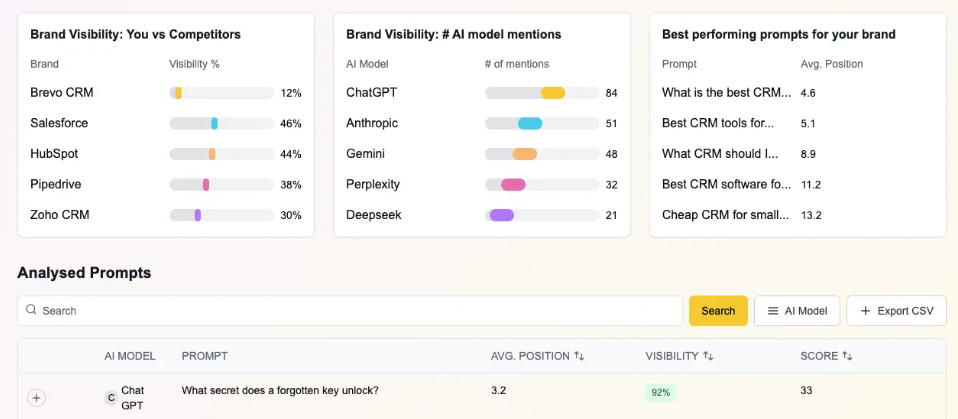Sort by Visibility column arrows
This screenshot has width=958, height=419.
(x=708, y=356)
